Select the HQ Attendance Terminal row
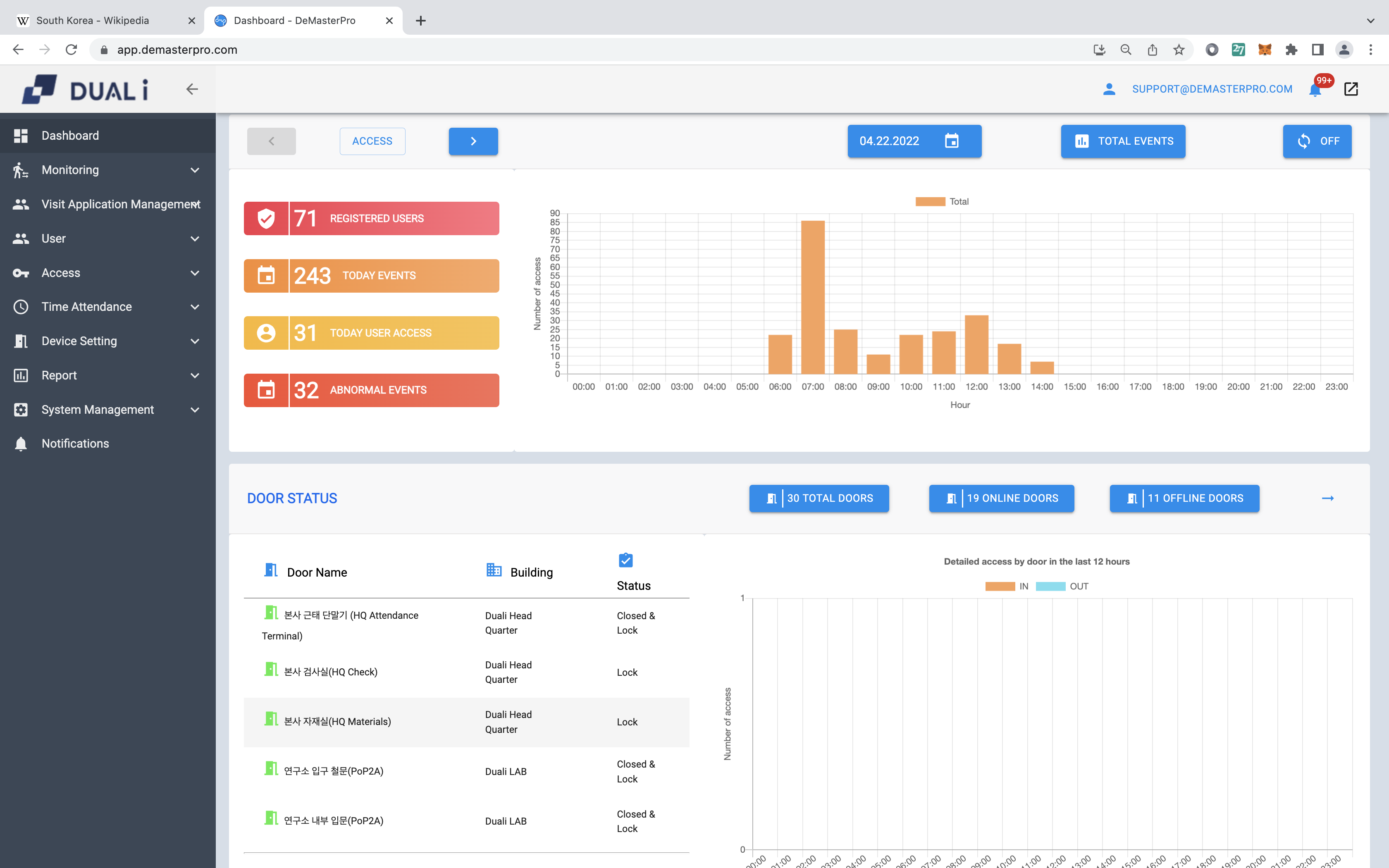Screen dimensions: 1389x868 [467, 623]
